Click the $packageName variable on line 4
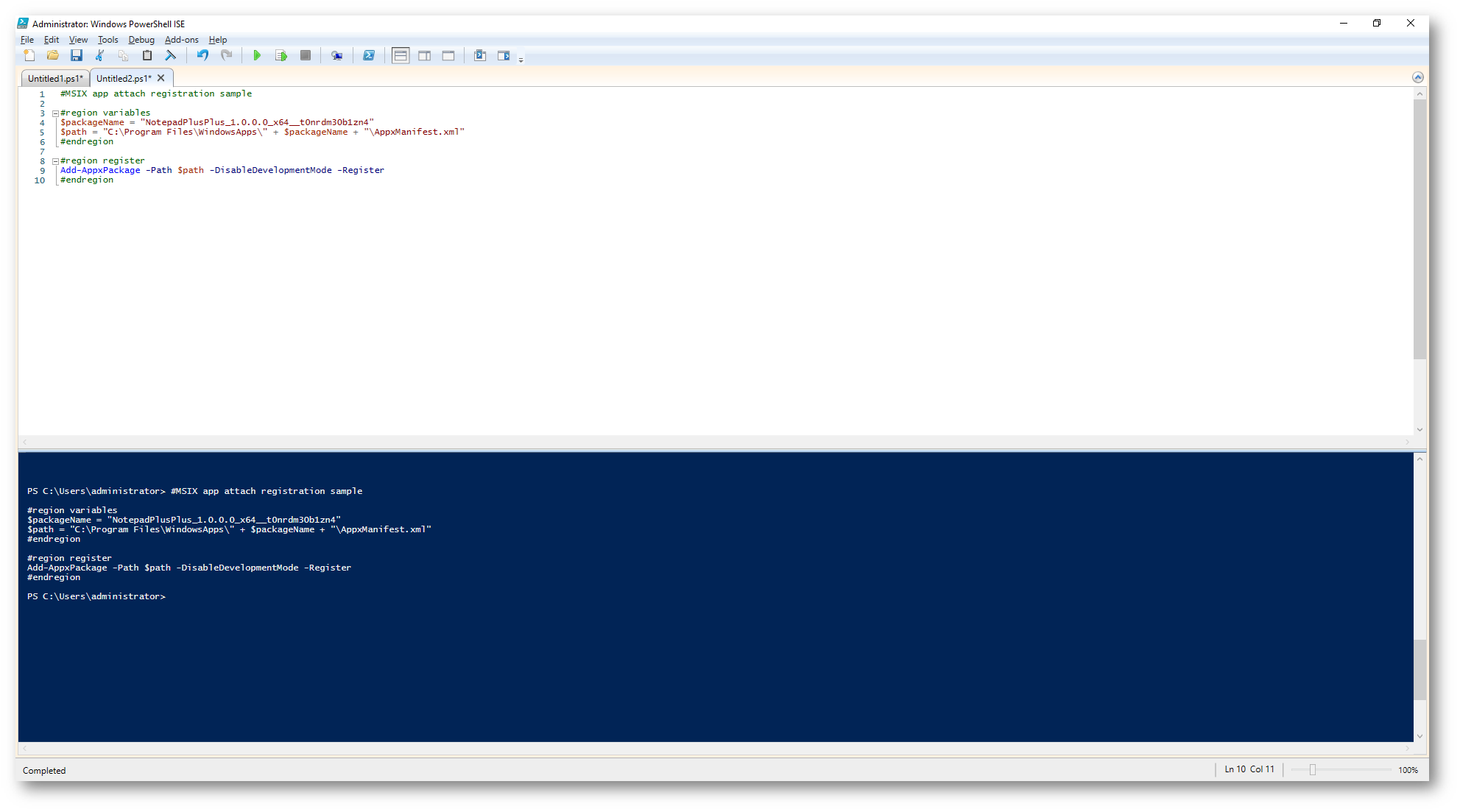The height and width of the screenshot is (812, 1460). click(92, 122)
